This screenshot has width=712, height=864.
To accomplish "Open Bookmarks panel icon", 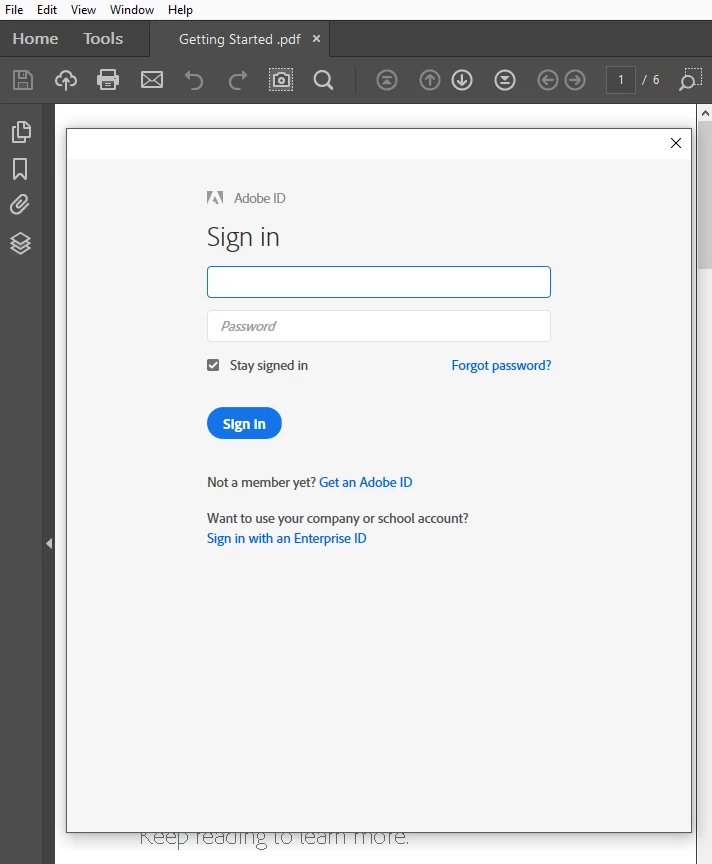I will (20, 169).
